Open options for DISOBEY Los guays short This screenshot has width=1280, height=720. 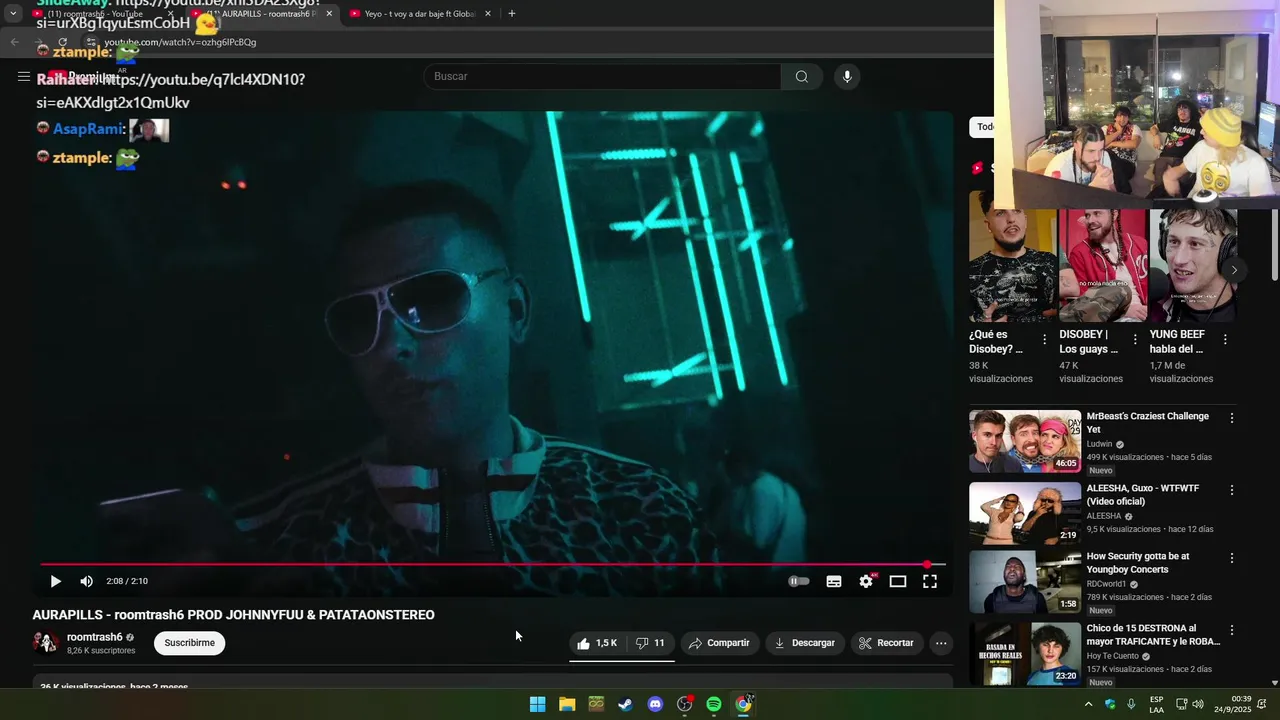click(1135, 339)
